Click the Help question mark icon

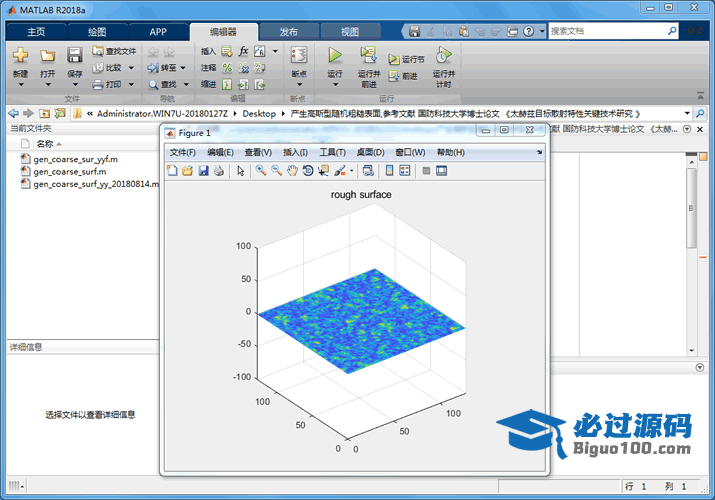click(x=528, y=31)
